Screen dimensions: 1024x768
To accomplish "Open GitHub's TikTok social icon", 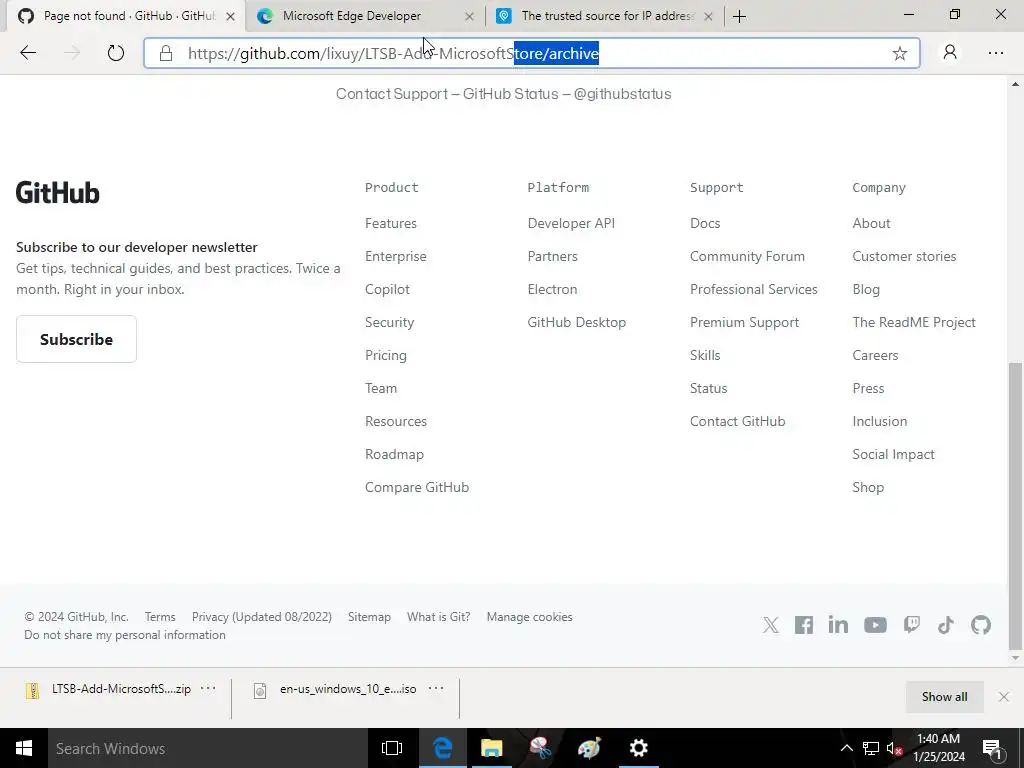I will (946, 625).
